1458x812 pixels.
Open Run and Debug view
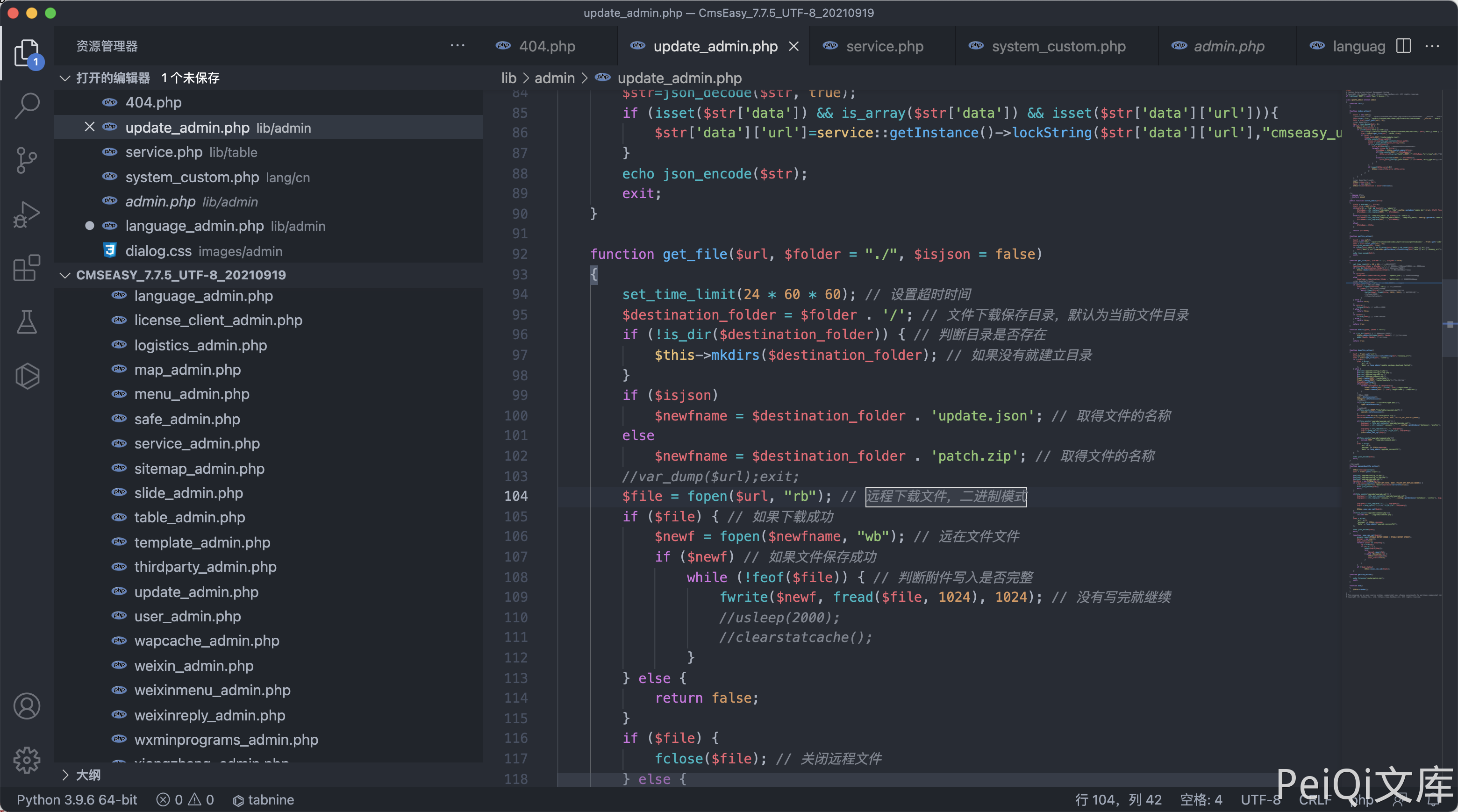point(27,214)
